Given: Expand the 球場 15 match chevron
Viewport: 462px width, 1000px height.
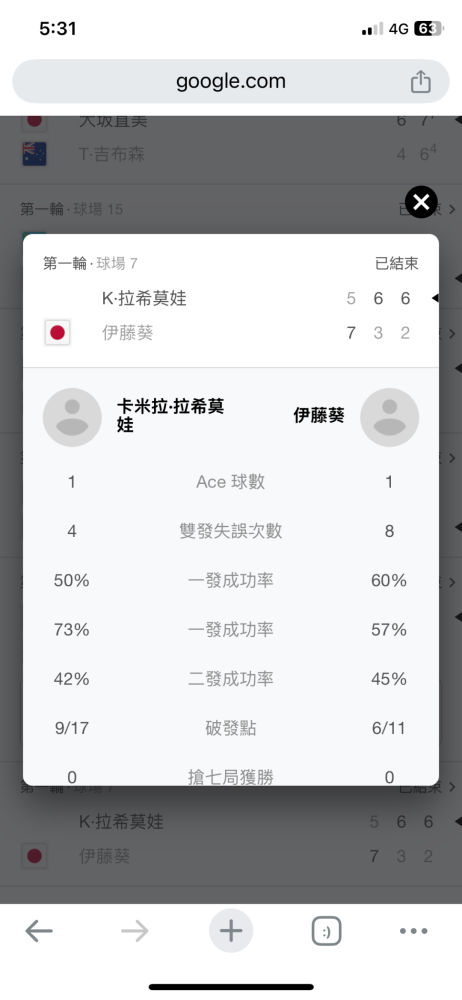Looking at the screenshot, I should 452,209.
